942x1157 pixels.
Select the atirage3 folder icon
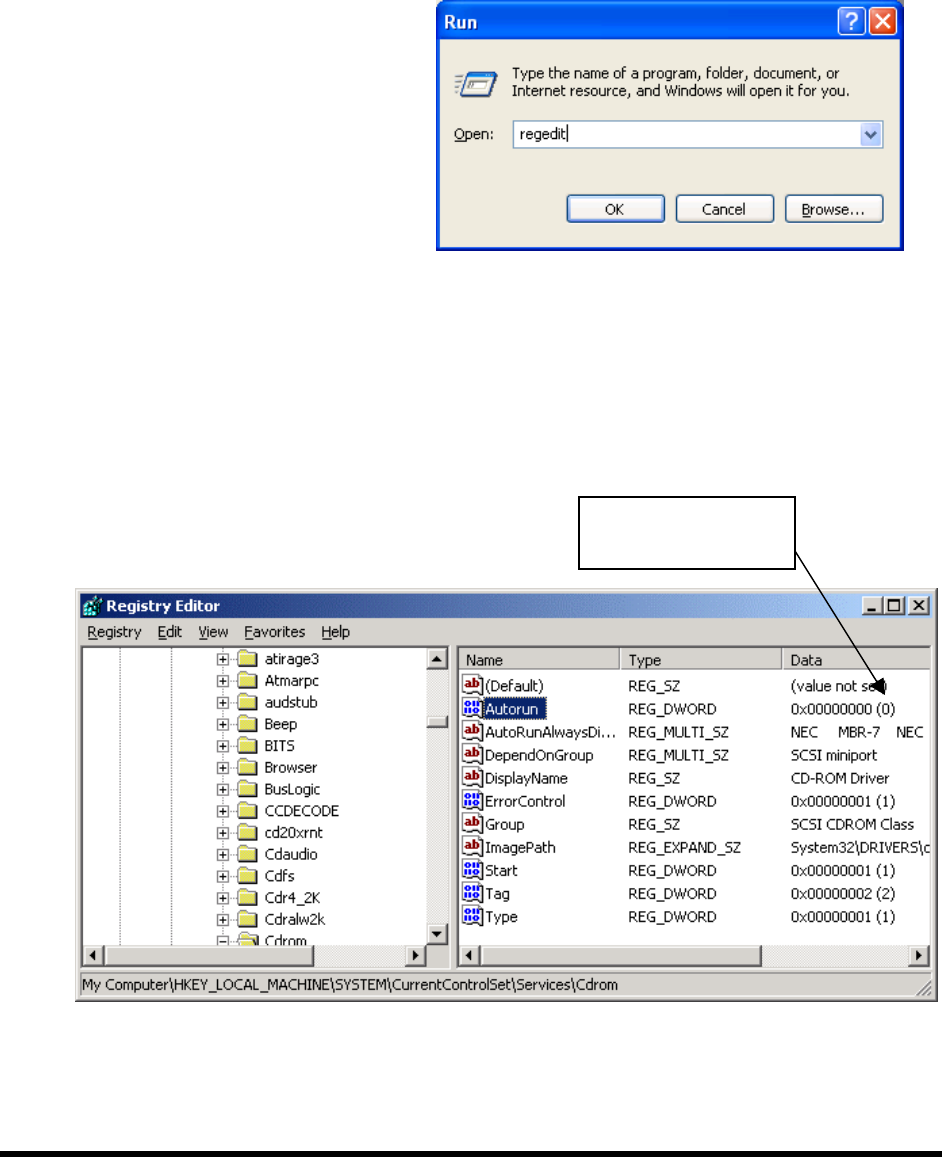pos(248,658)
